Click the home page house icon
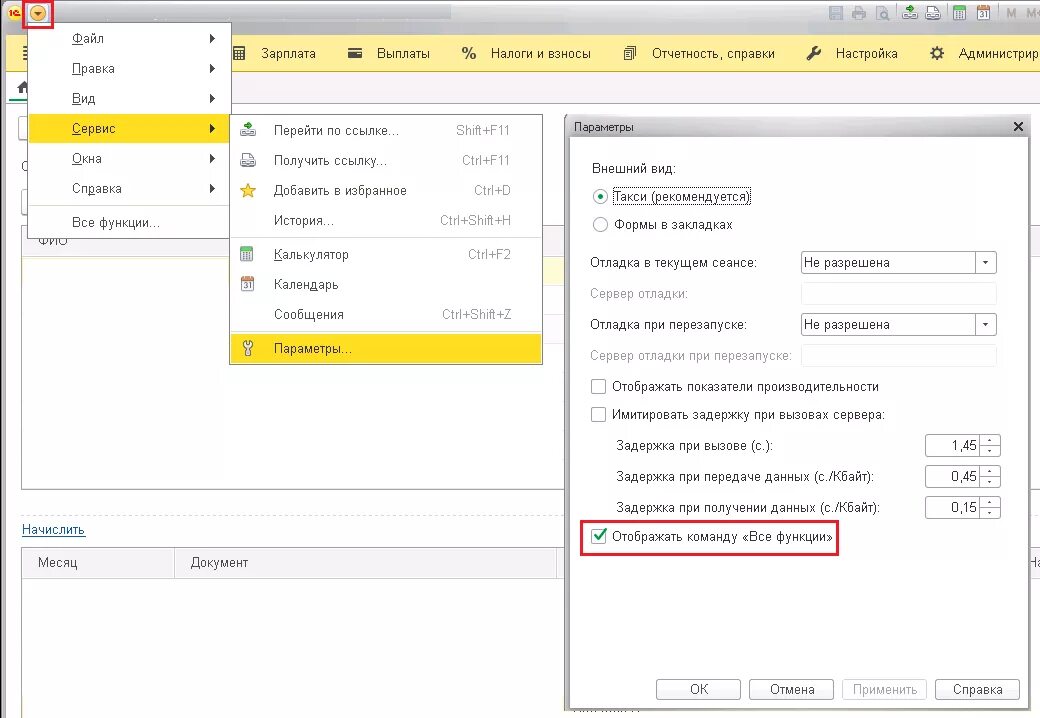The height and width of the screenshot is (718, 1040). click(23, 87)
